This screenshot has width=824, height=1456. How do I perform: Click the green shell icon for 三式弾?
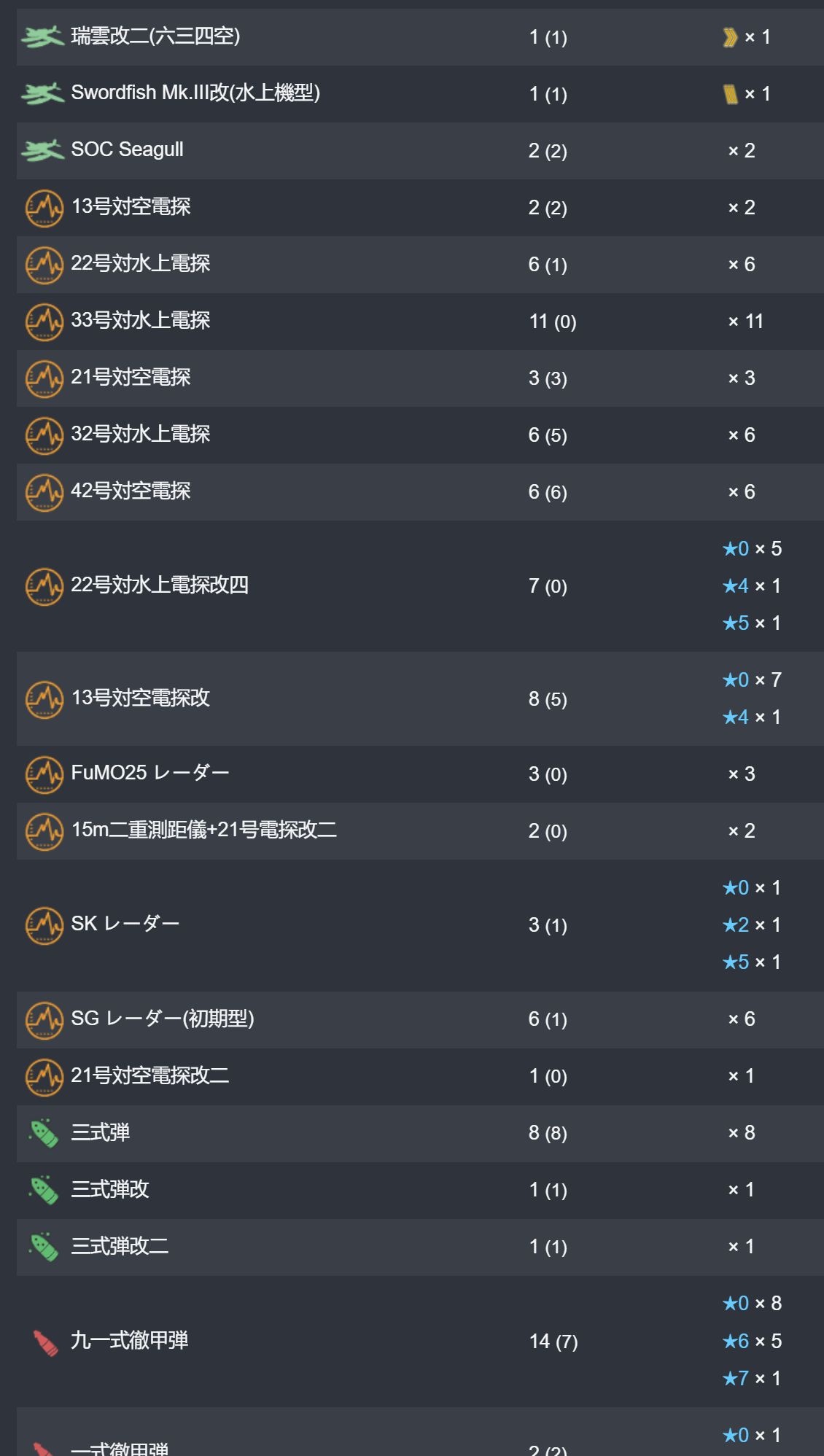44,1133
